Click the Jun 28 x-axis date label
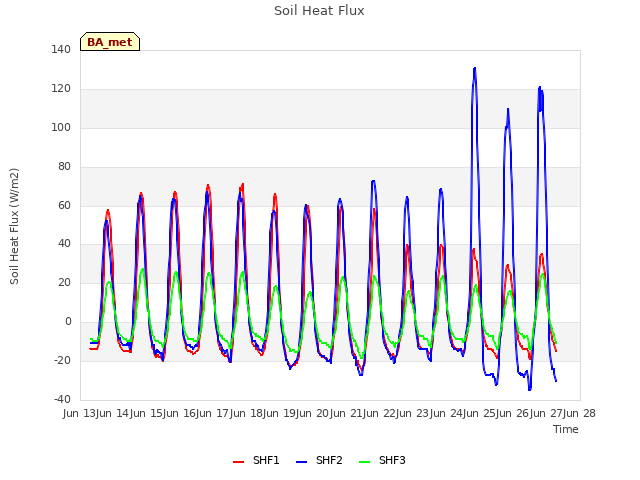 click(579, 413)
